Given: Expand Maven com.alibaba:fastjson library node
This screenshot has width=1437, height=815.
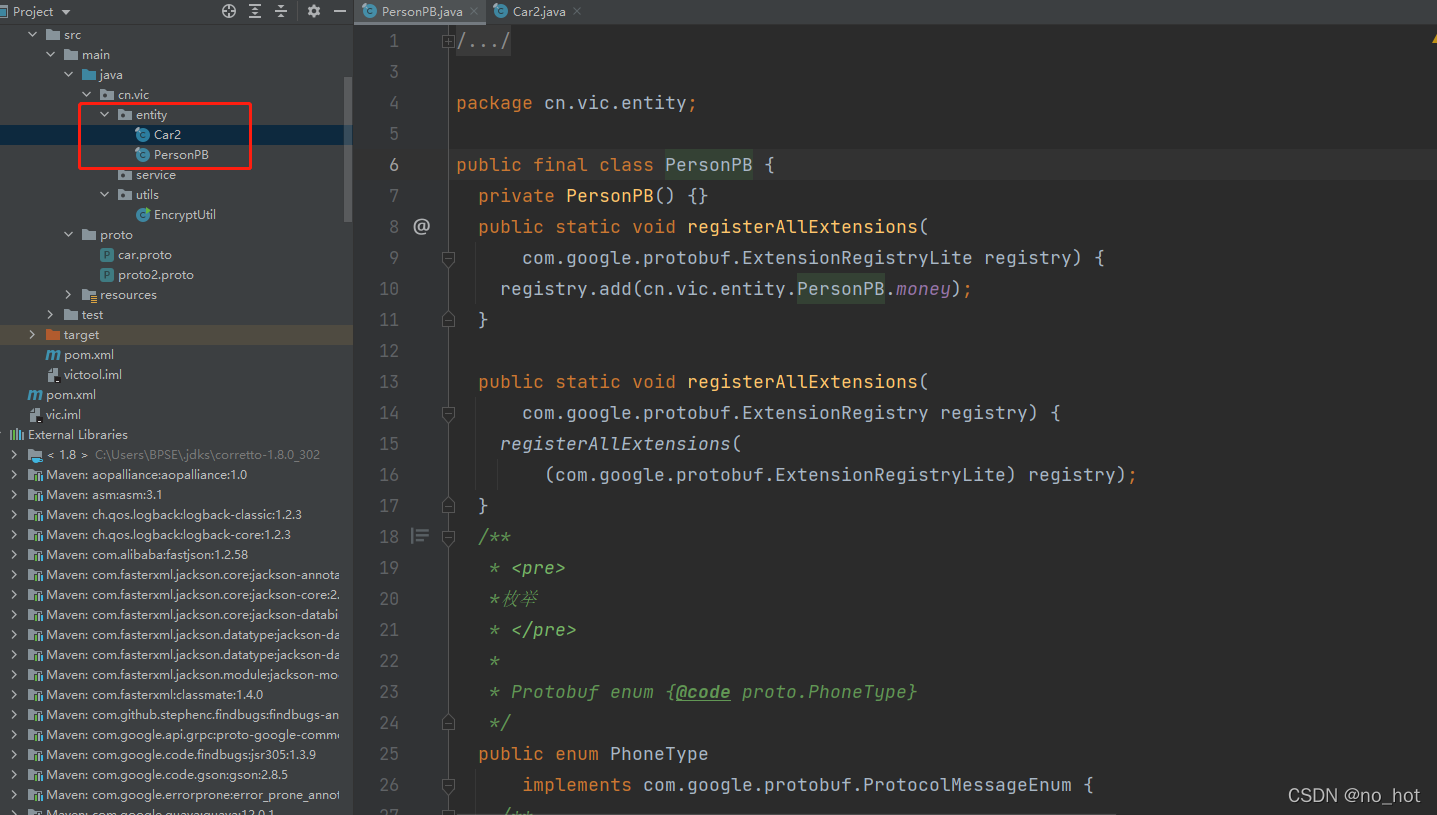Looking at the screenshot, I should pyautogui.click(x=15, y=555).
